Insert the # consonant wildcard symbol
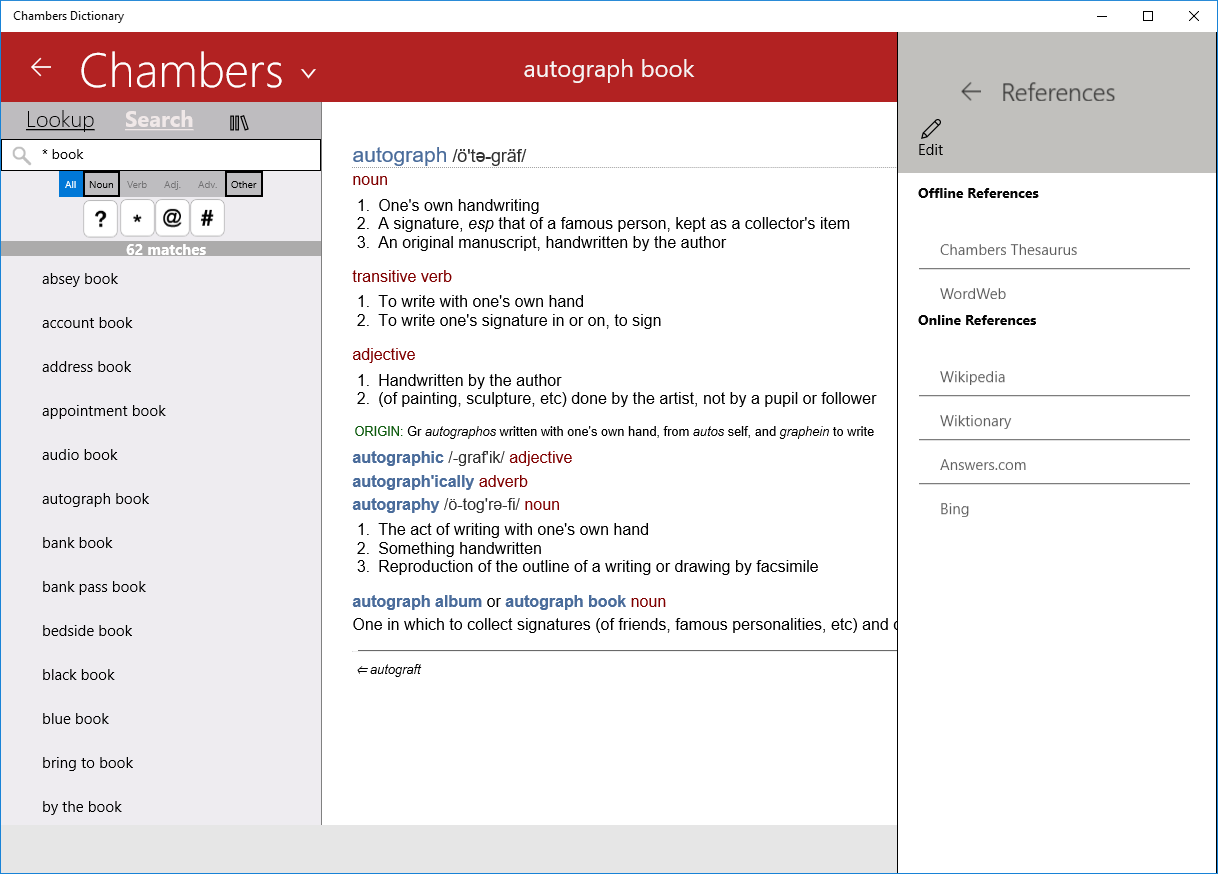This screenshot has width=1218, height=874. coord(207,218)
